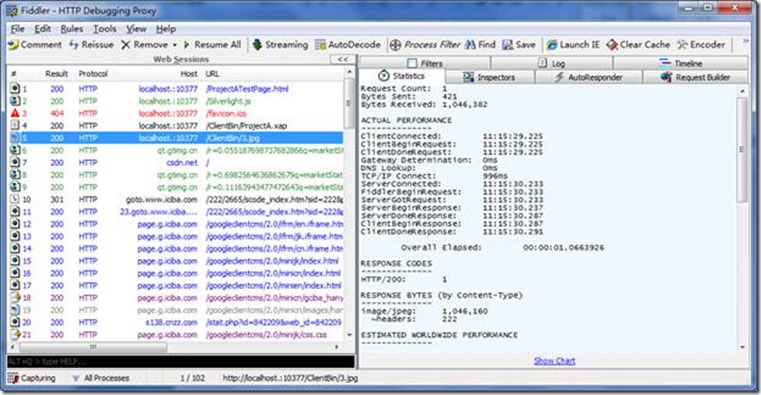
Task: Click sessions list scroll up arrow
Action: (x=349, y=73)
